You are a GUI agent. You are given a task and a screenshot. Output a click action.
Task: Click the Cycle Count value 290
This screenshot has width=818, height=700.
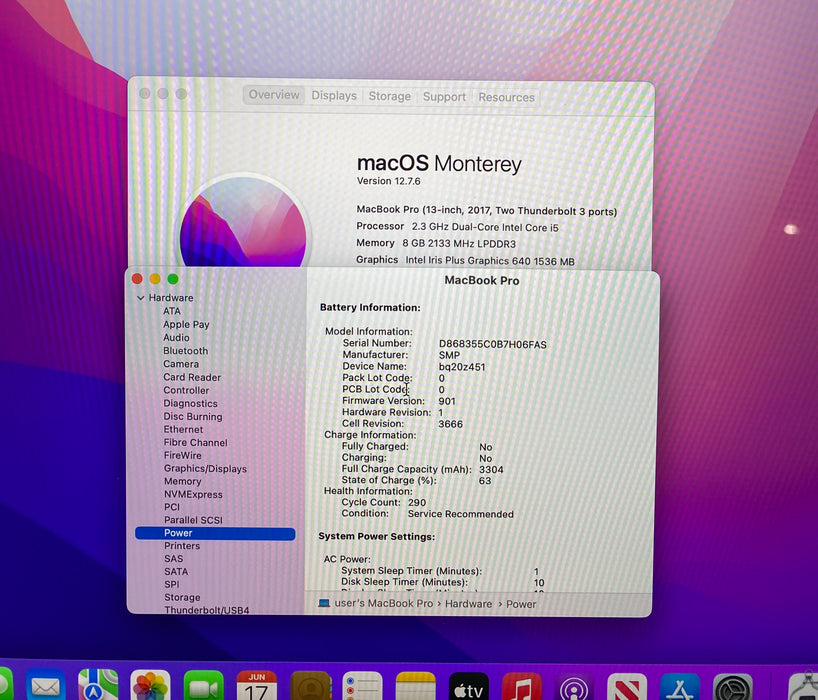(417, 502)
